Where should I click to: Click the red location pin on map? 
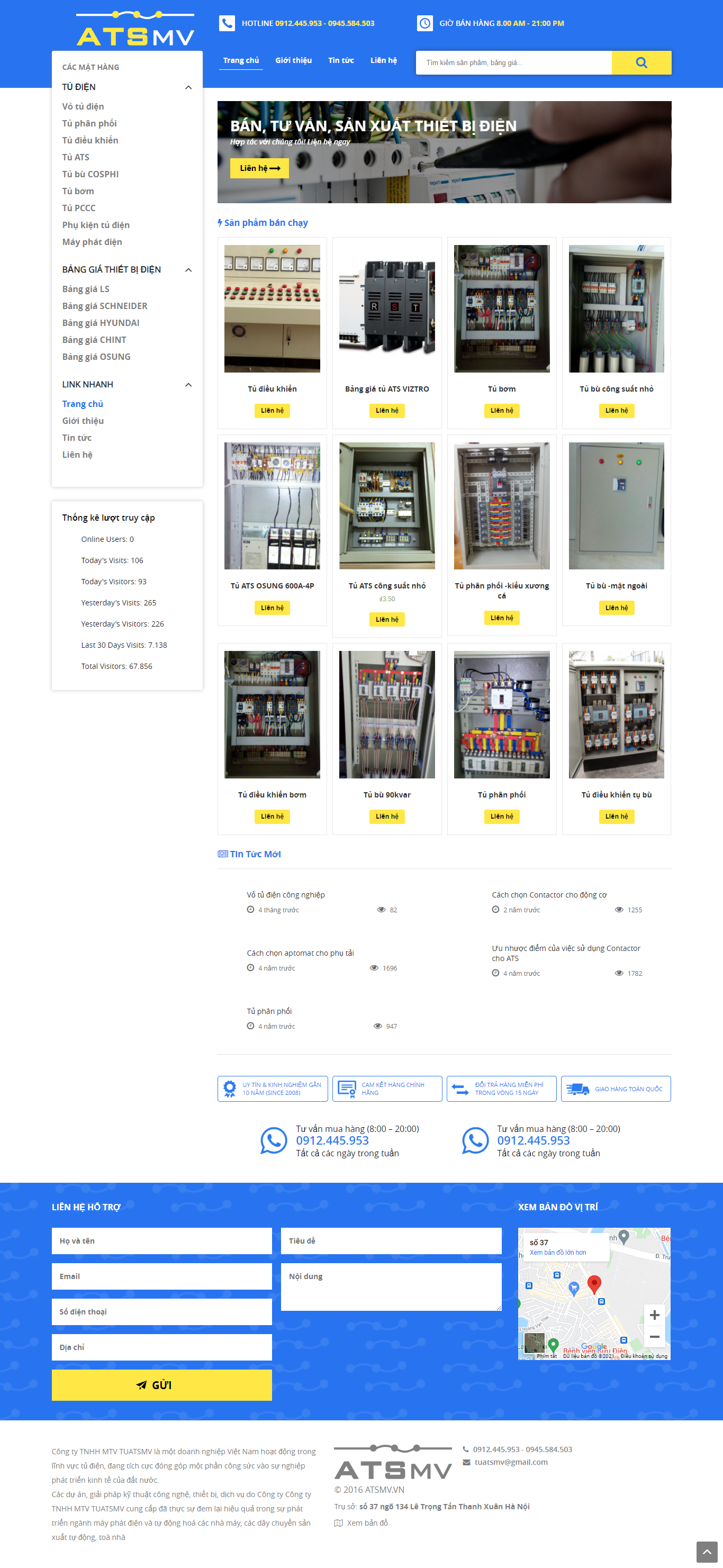click(x=594, y=1284)
